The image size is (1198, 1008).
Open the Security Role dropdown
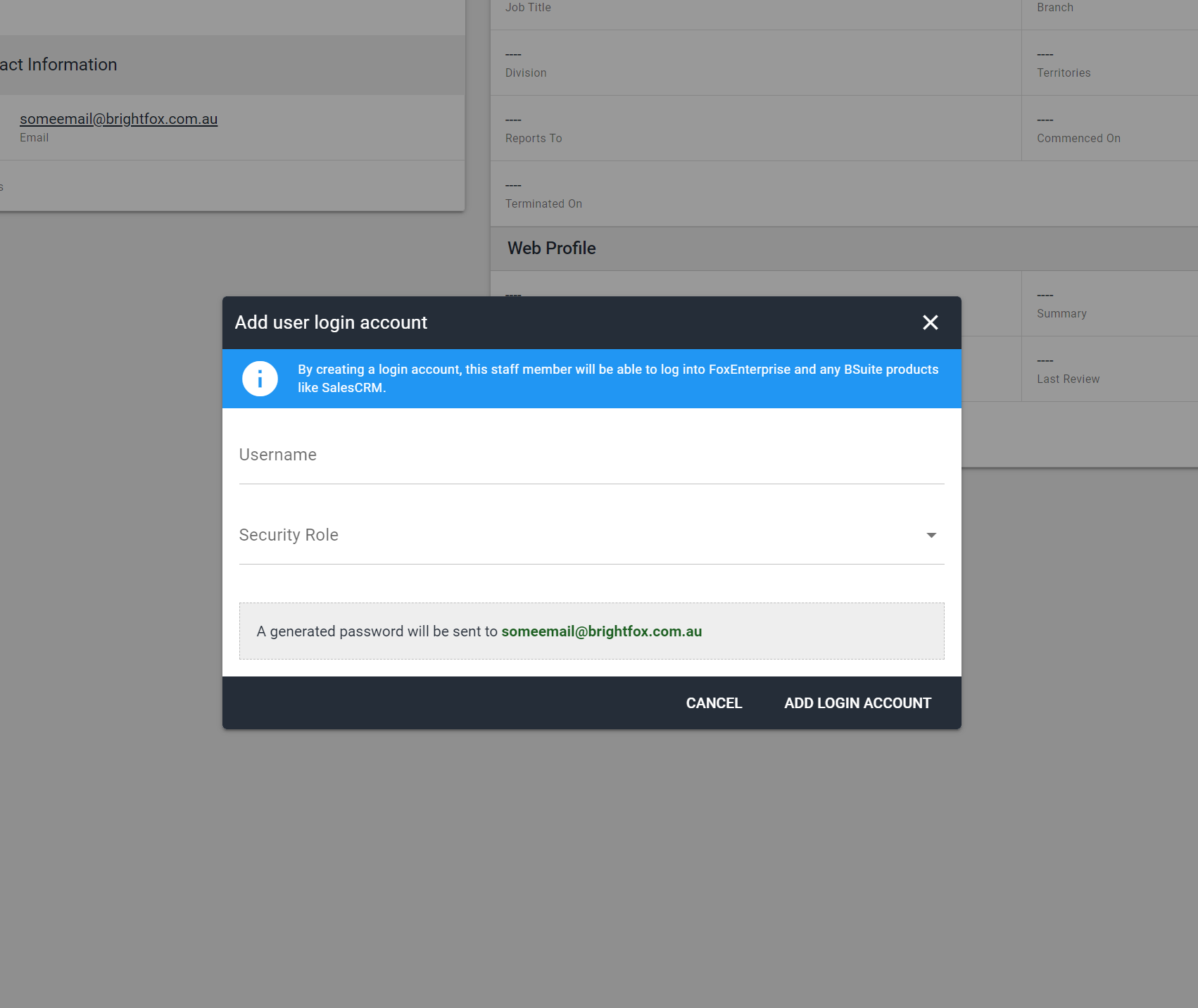click(x=591, y=535)
